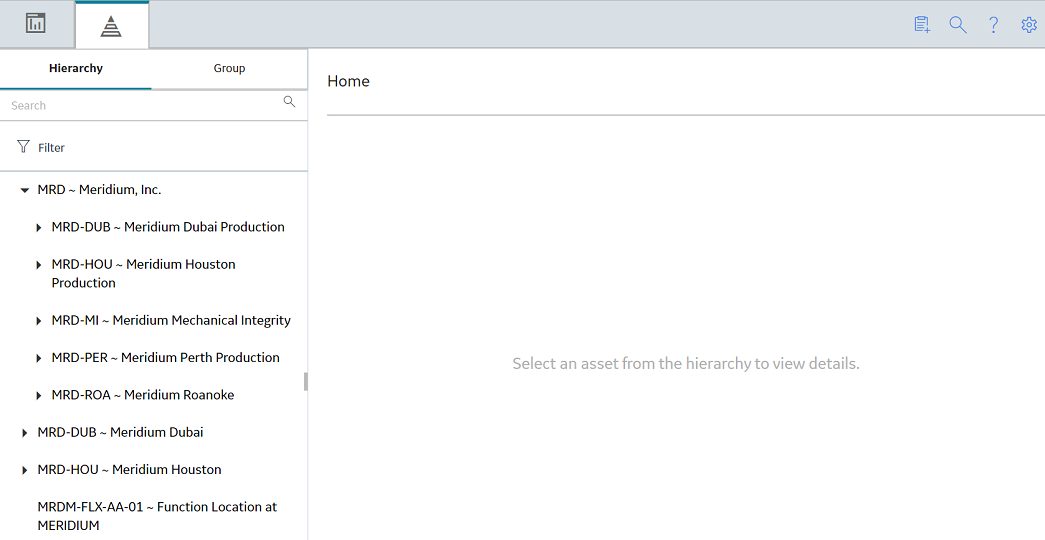
Task: Collapse the MRD ~ Meridium, Inc. node
Action: coord(25,190)
